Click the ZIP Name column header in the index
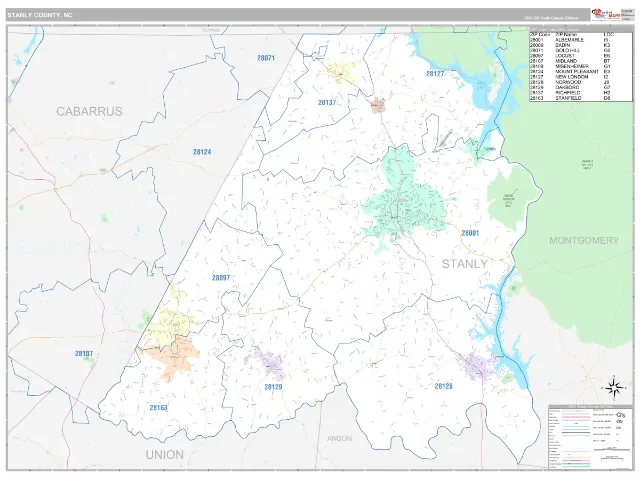This screenshot has width=640, height=480. (565, 35)
